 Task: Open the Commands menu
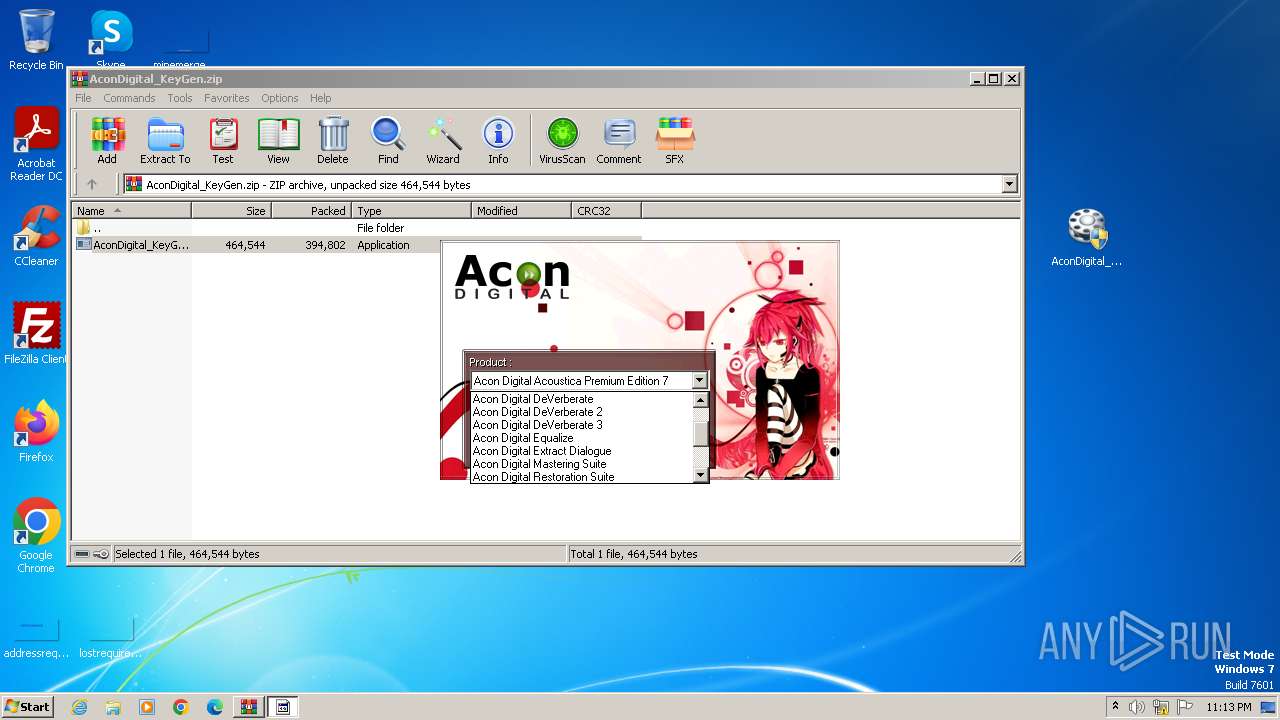[129, 98]
